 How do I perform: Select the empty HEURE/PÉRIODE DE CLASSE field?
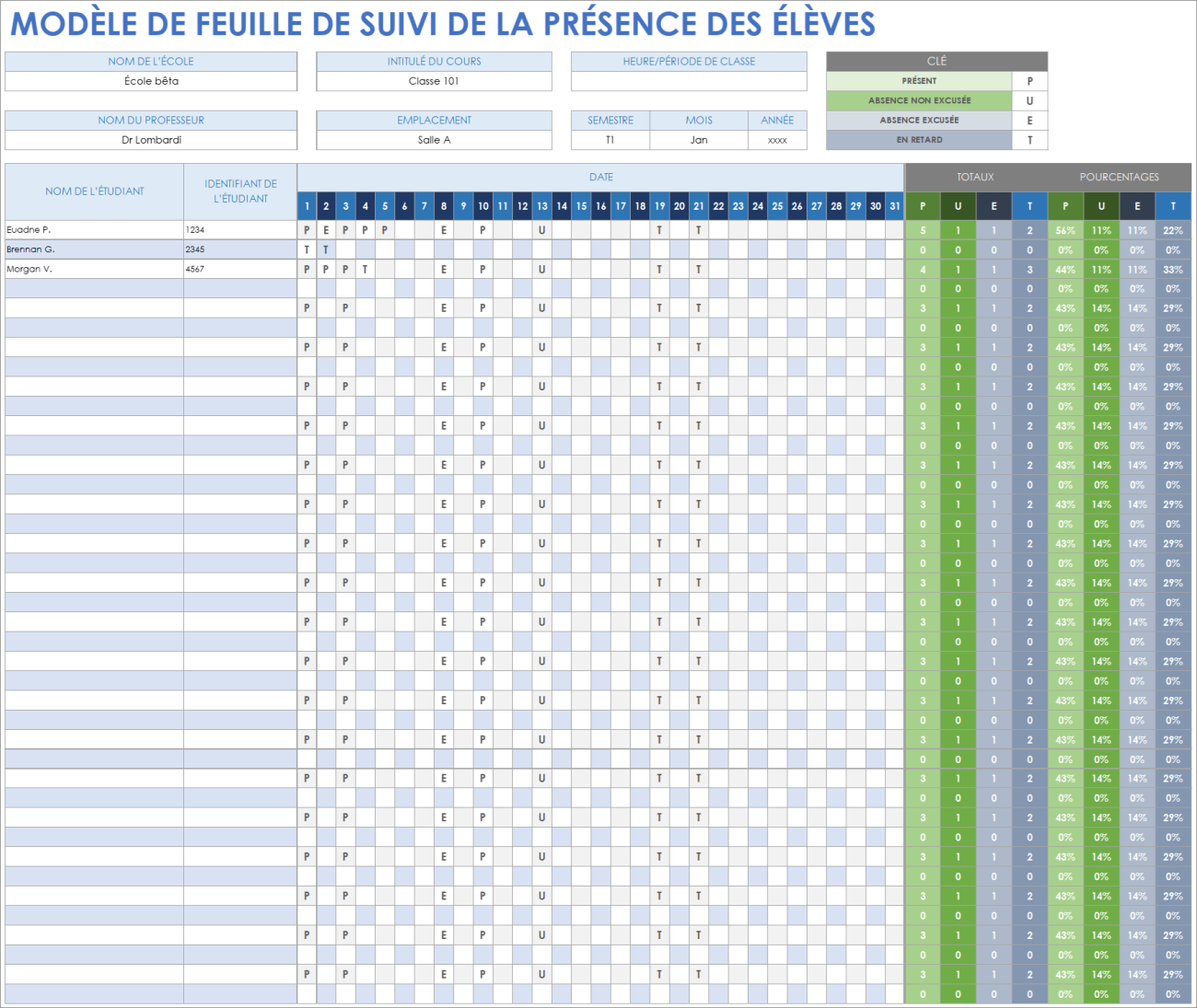(x=689, y=81)
